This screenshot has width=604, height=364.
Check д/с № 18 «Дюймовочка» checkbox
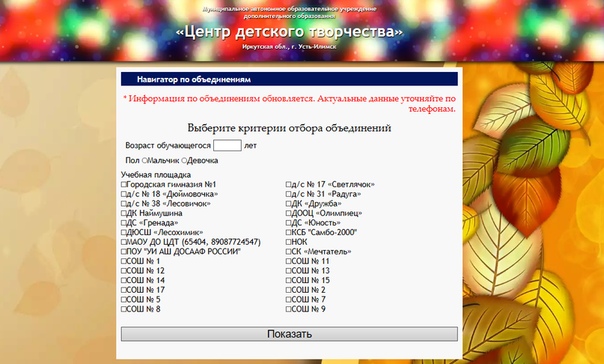point(124,194)
